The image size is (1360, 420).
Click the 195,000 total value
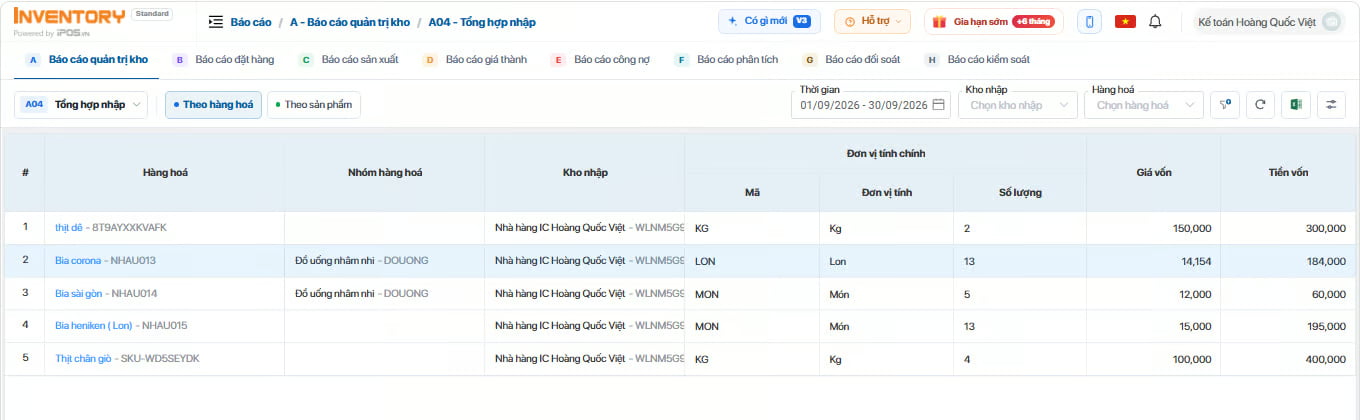pyautogui.click(x=1326, y=326)
